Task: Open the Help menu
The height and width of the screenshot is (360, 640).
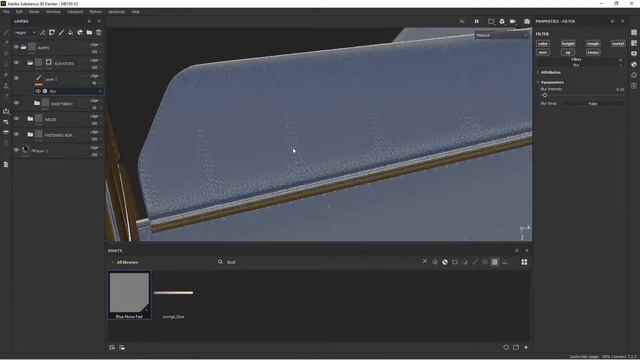Action: click(136, 12)
